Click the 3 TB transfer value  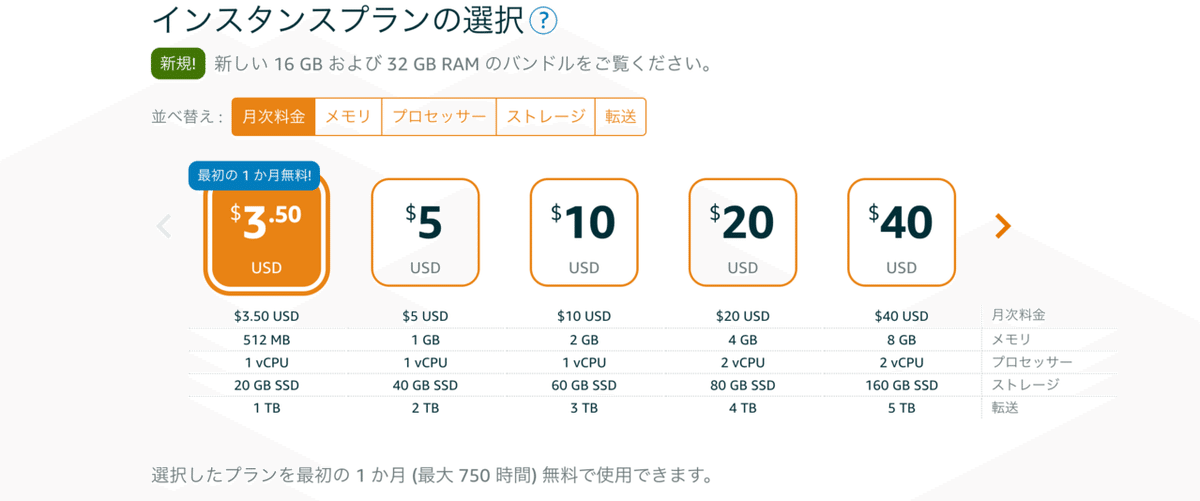(x=584, y=408)
